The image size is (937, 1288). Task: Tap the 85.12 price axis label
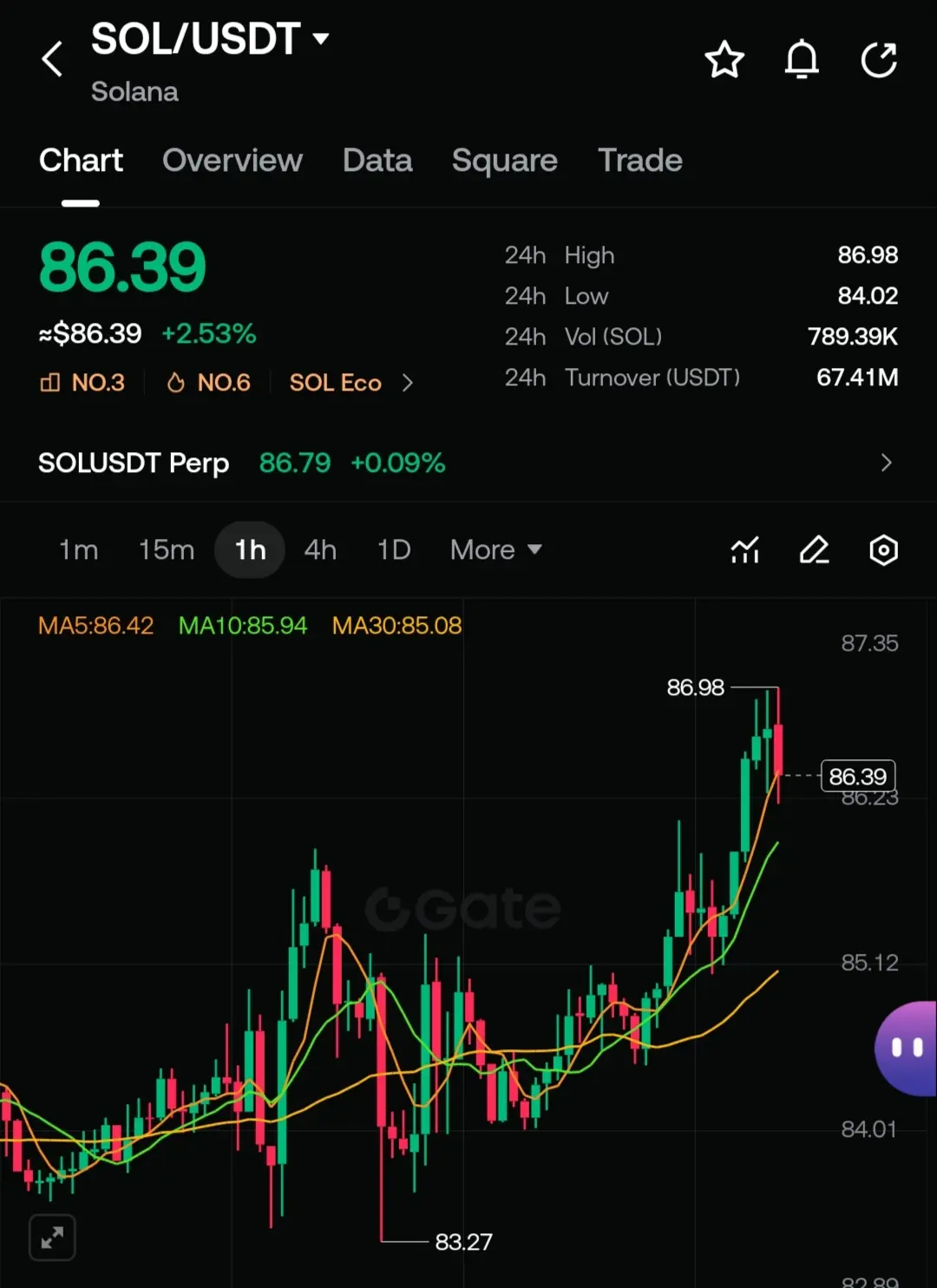point(869,963)
